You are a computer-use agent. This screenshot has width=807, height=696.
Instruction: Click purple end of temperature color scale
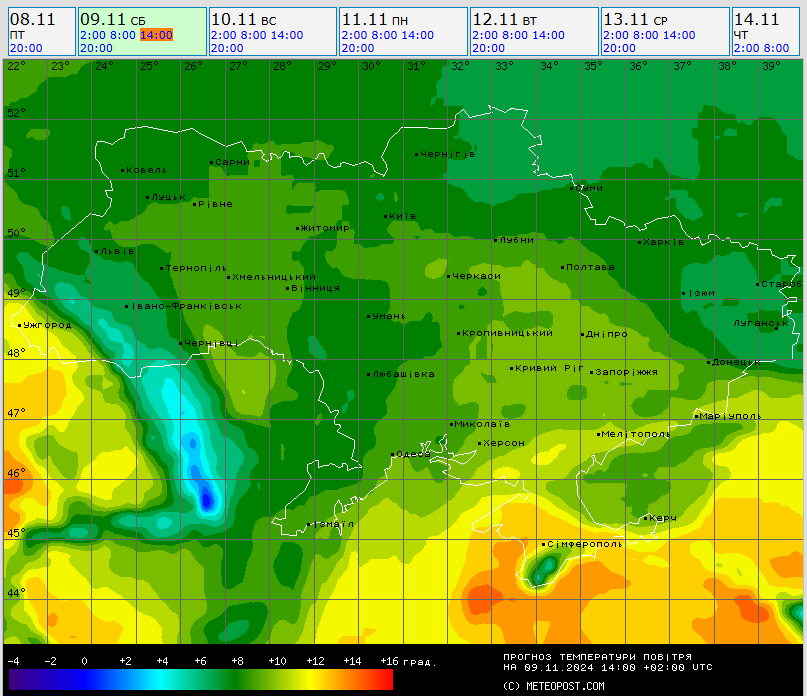(14, 680)
